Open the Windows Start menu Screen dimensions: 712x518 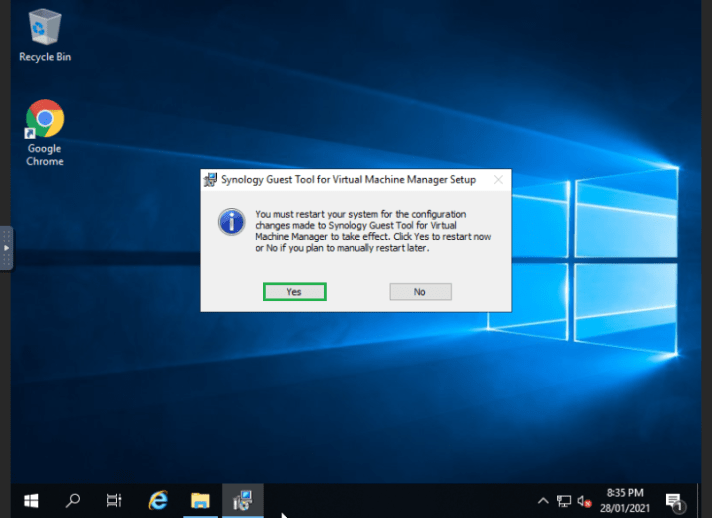(x=30, y=500)
